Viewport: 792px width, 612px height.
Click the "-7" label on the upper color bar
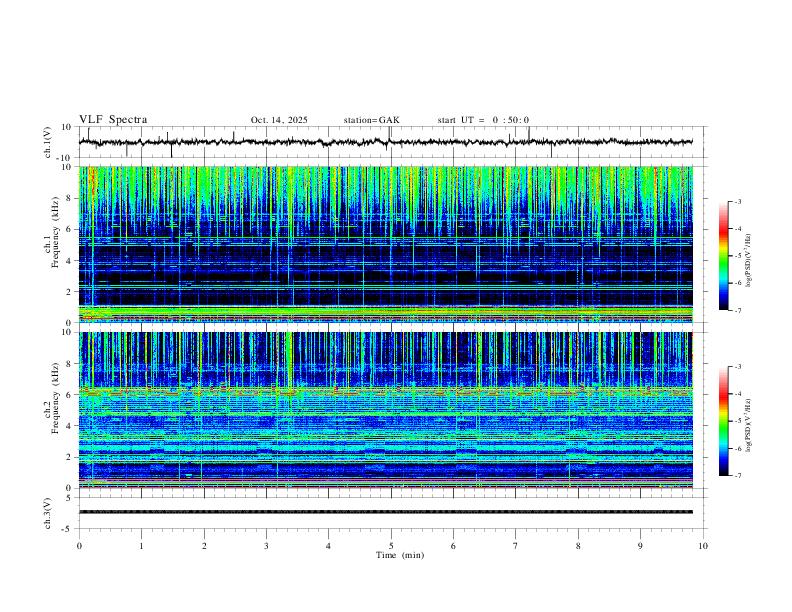pyautogui.click(x=737, y=310)
